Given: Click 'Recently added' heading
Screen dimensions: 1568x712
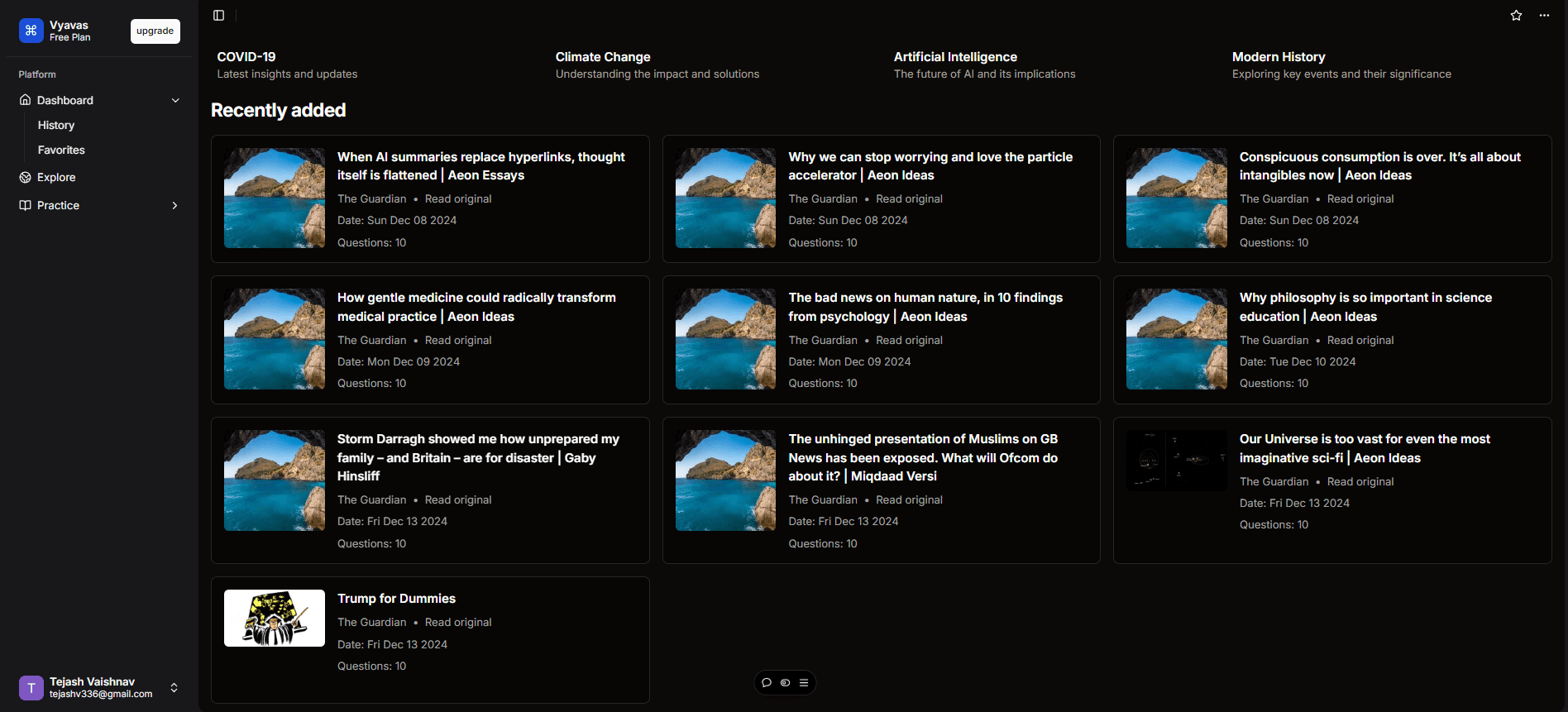Looking at the screenshot, I should click(x=278, y=110).
